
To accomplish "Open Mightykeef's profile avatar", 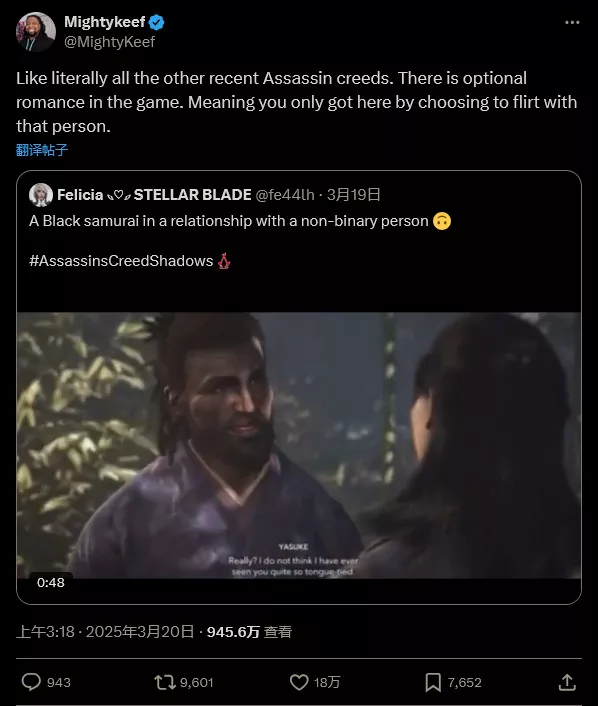I will point(36,32).
